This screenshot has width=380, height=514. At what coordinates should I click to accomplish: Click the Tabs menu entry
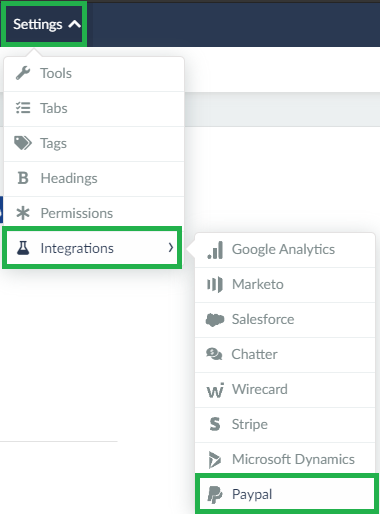click(x=94, y=109)
